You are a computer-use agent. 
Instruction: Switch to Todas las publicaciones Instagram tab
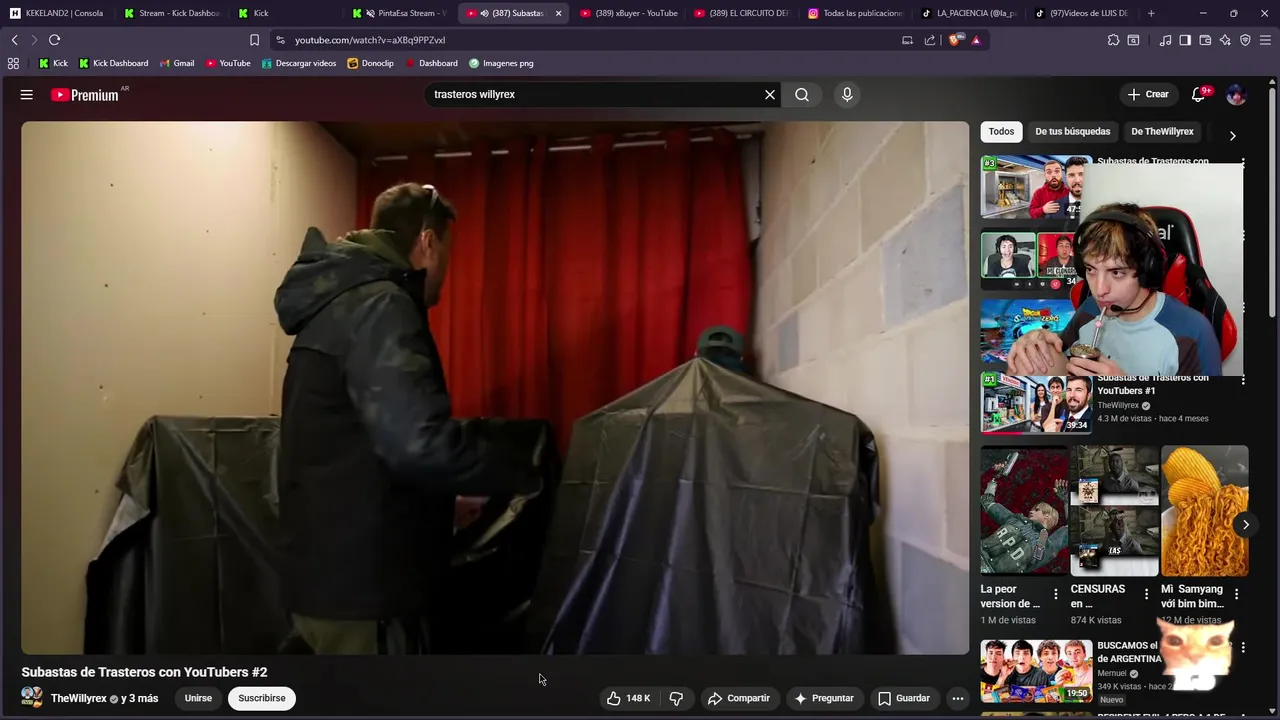[x=856, y=13]
